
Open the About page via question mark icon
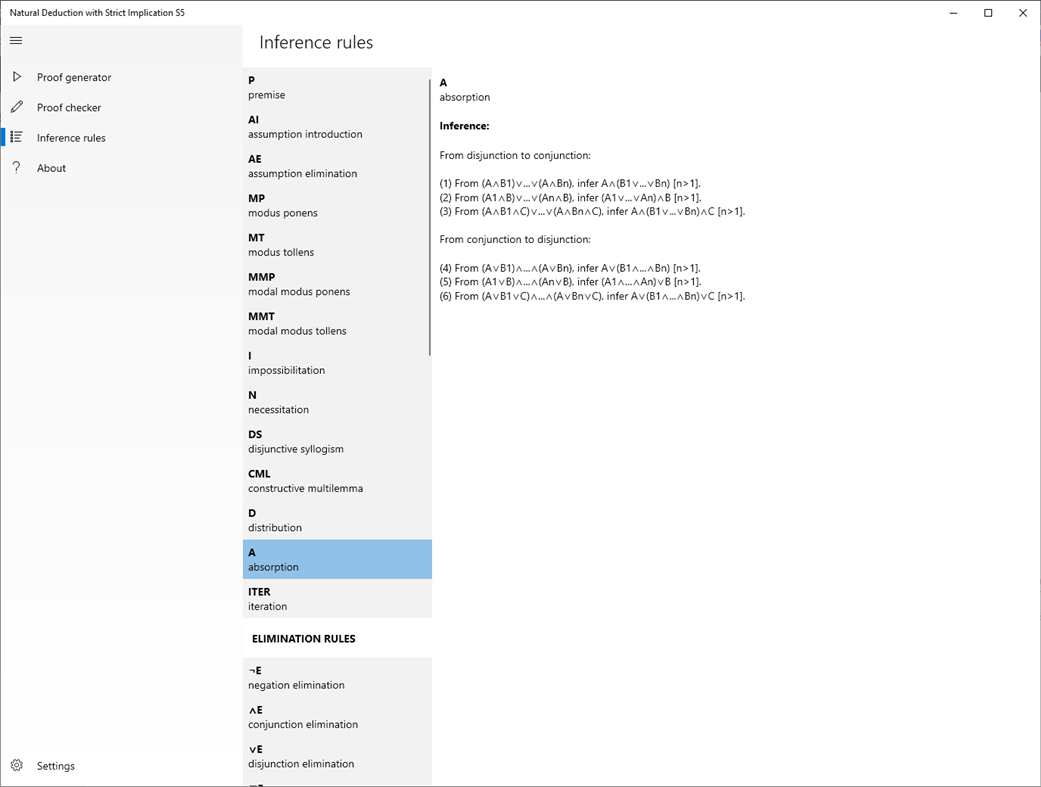[17, 168]
